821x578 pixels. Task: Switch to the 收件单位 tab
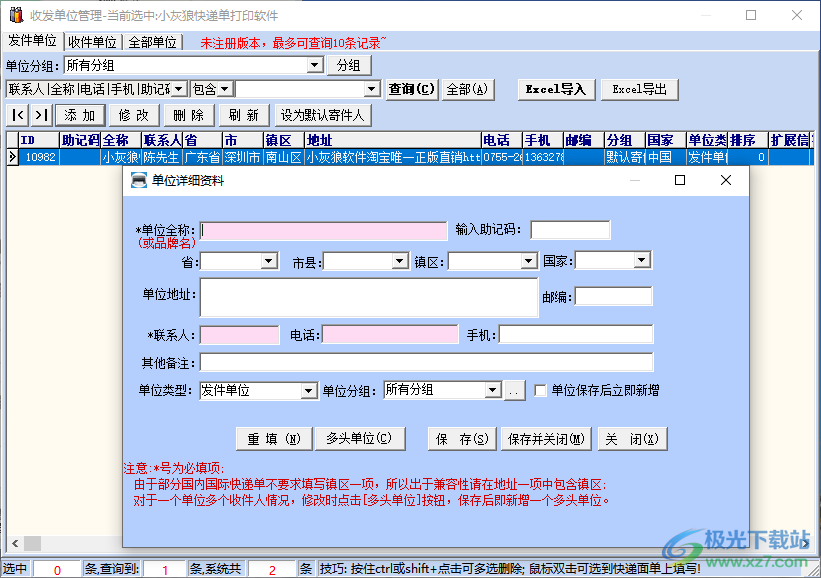93,42
